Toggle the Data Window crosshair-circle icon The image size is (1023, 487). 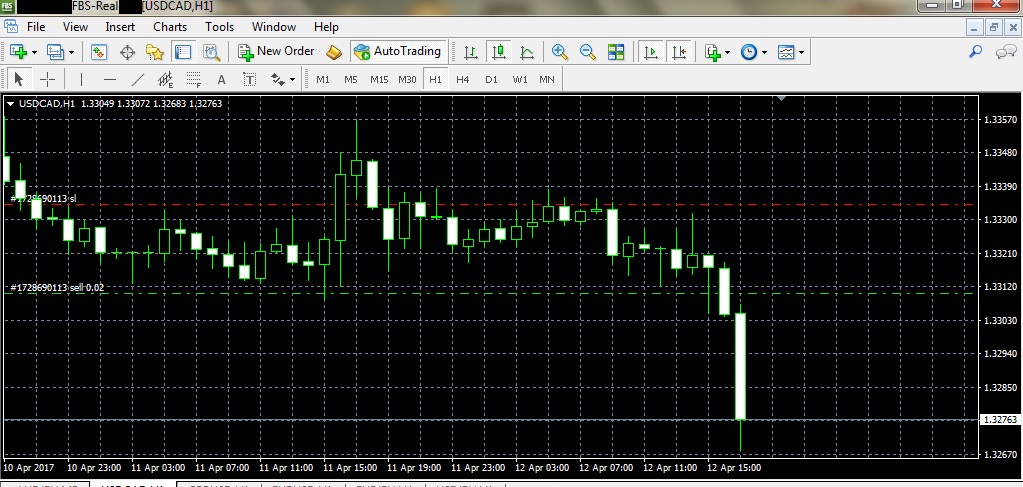click(x=127, y=52)
